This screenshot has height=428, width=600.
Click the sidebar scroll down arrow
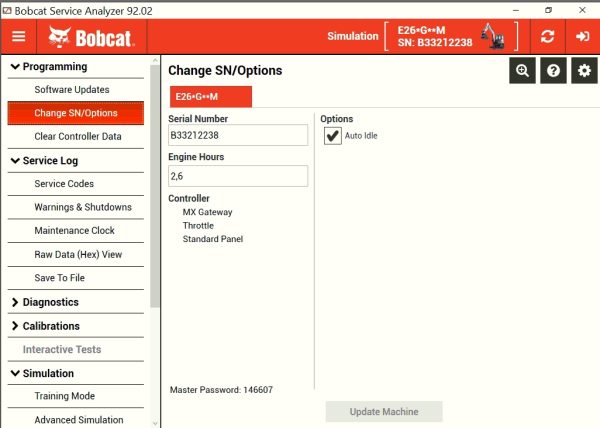click(x=155, y=423)
